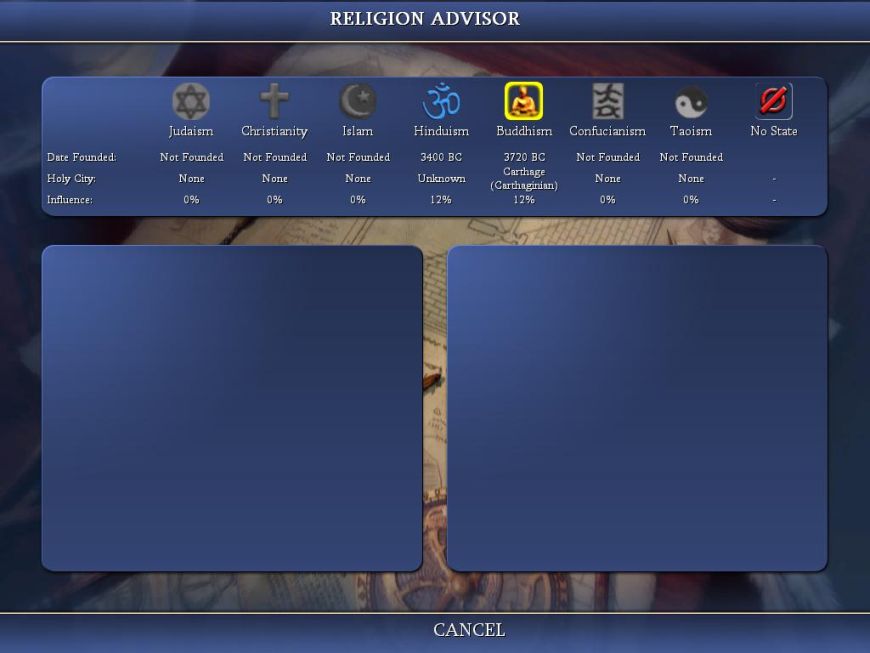Screen dimensions: 870x653
Task: Click the highlighted Buddhism icon
Action: coord(524,101)
